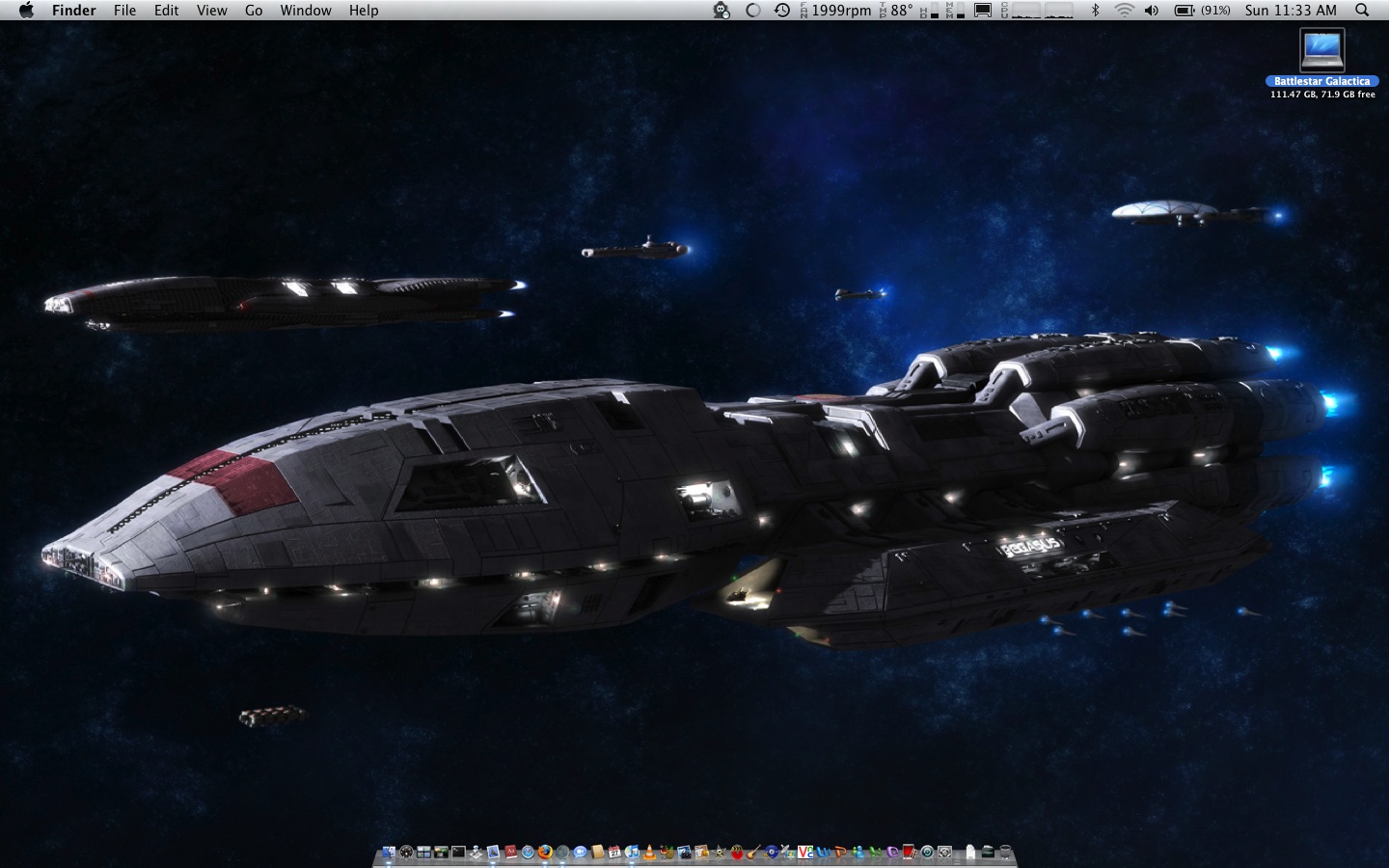The image size is (1389, 868).
Task: Open the Time Machine menu
Action: pyautogui.click(x=781, y=11)
